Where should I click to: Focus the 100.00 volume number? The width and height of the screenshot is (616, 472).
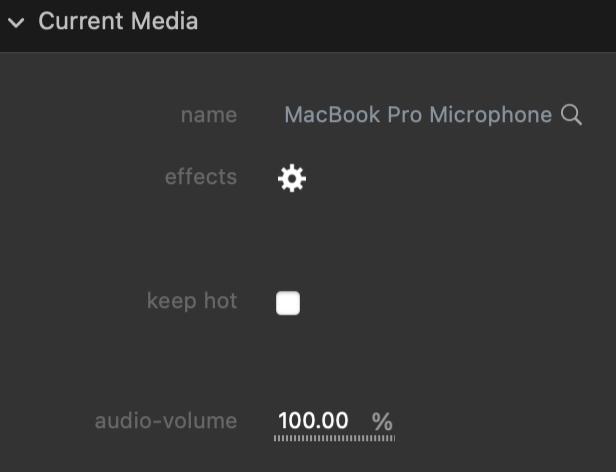coord(313,421)
